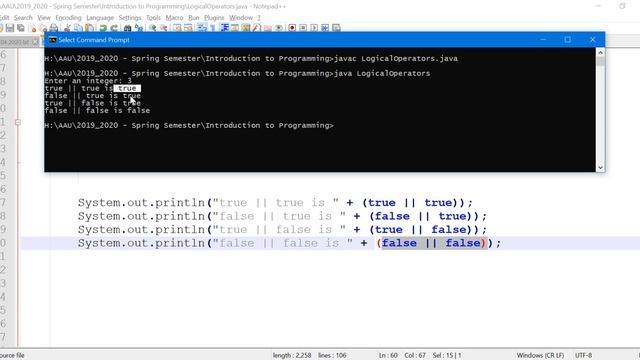Open the Window menu

click(x=241, y=18)
